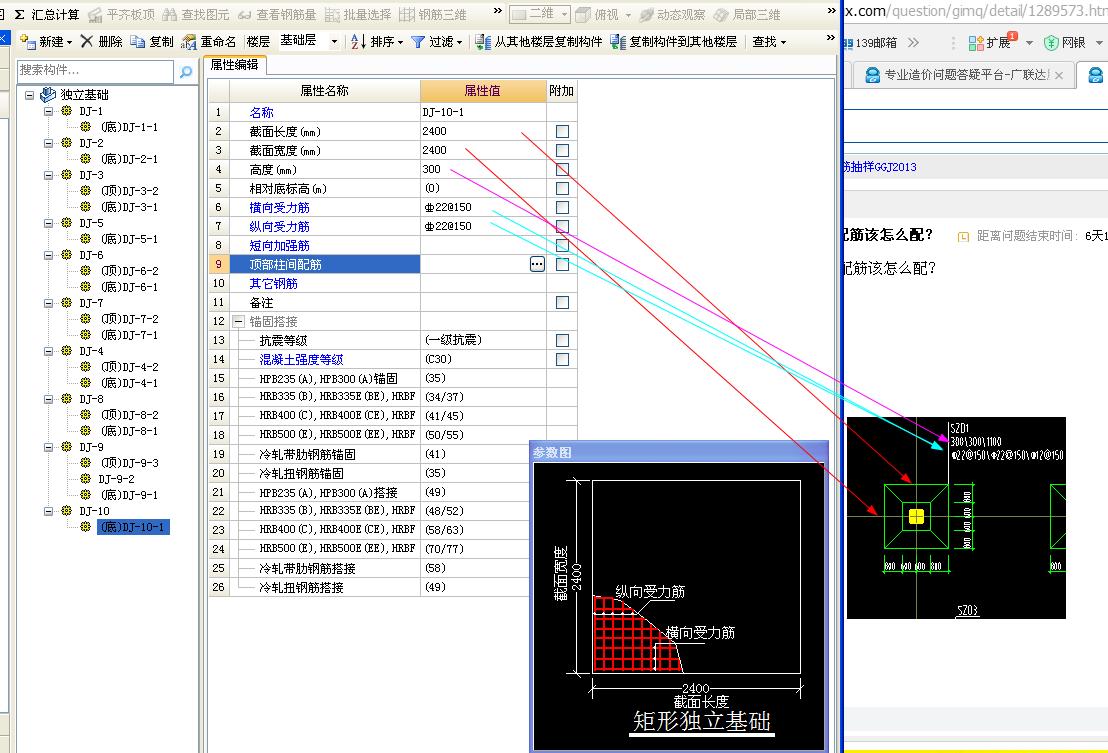Click into the 搜索构件 search field
The image size is (1108, 753).
click(95, 71)
